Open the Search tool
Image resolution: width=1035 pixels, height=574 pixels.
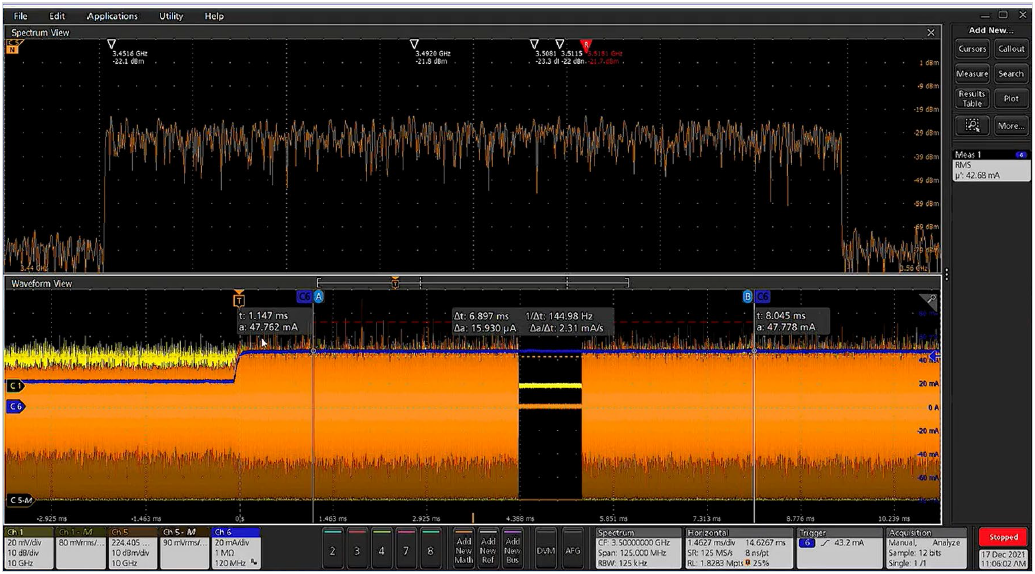1011,74
